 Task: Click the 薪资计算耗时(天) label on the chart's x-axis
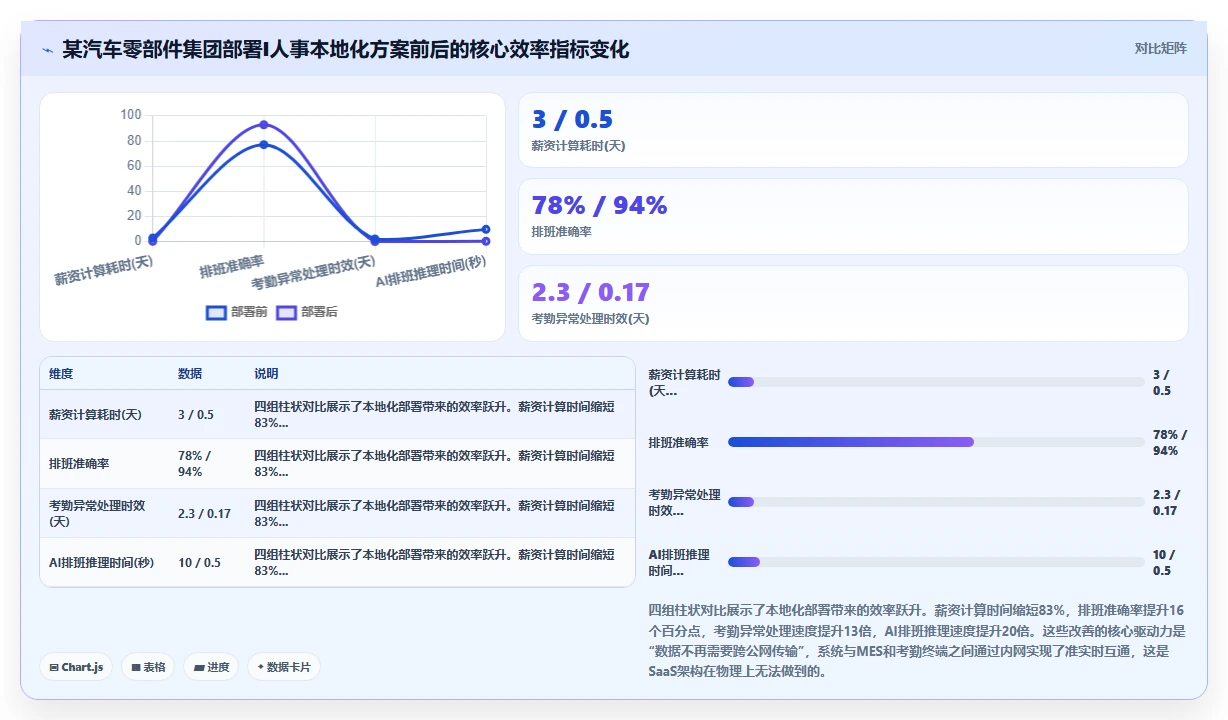[x=104, y=270]
